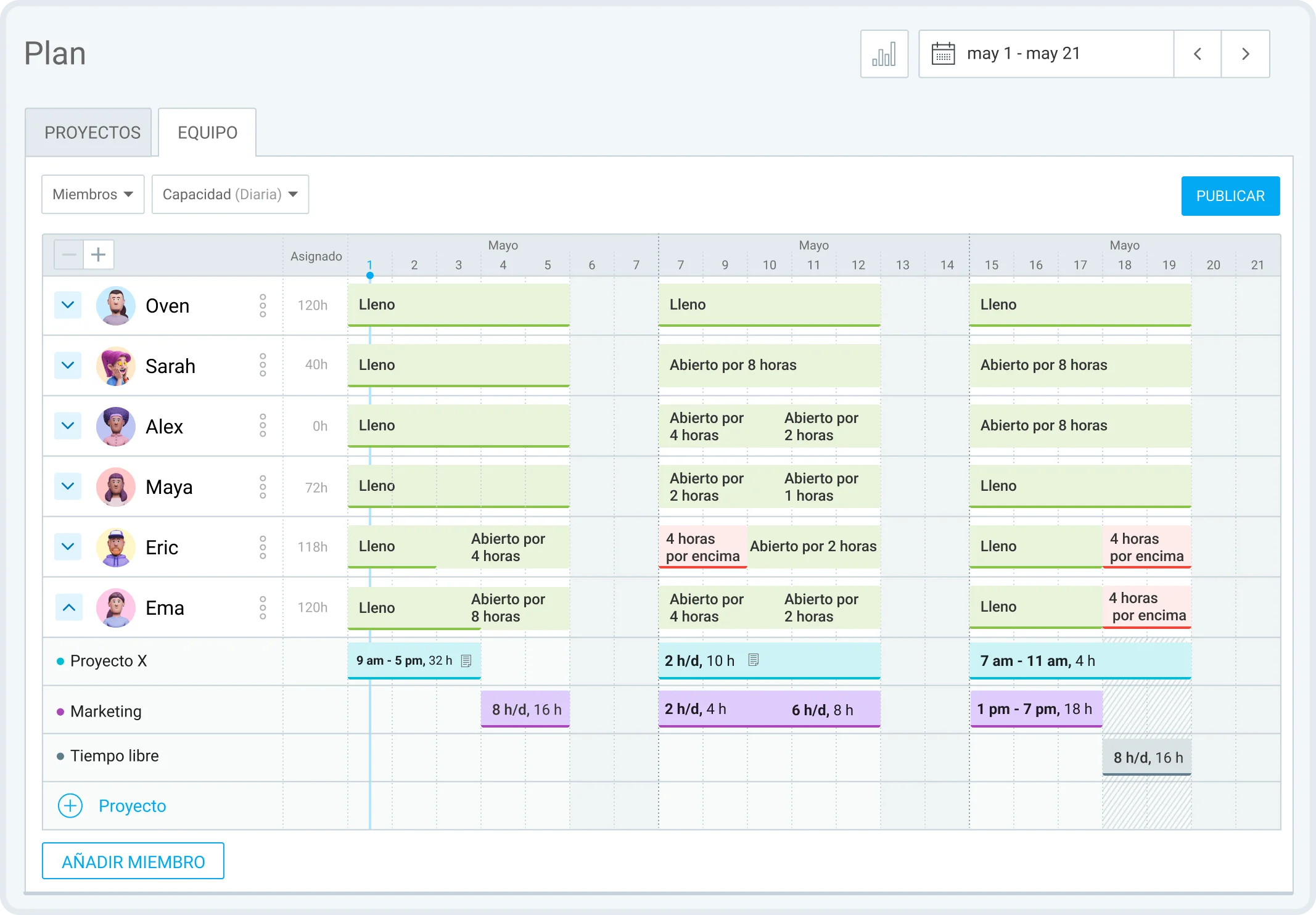Screen dimensions: 1316x915
Task: Open the Miembros dropdown
Action: pos(93,194)
